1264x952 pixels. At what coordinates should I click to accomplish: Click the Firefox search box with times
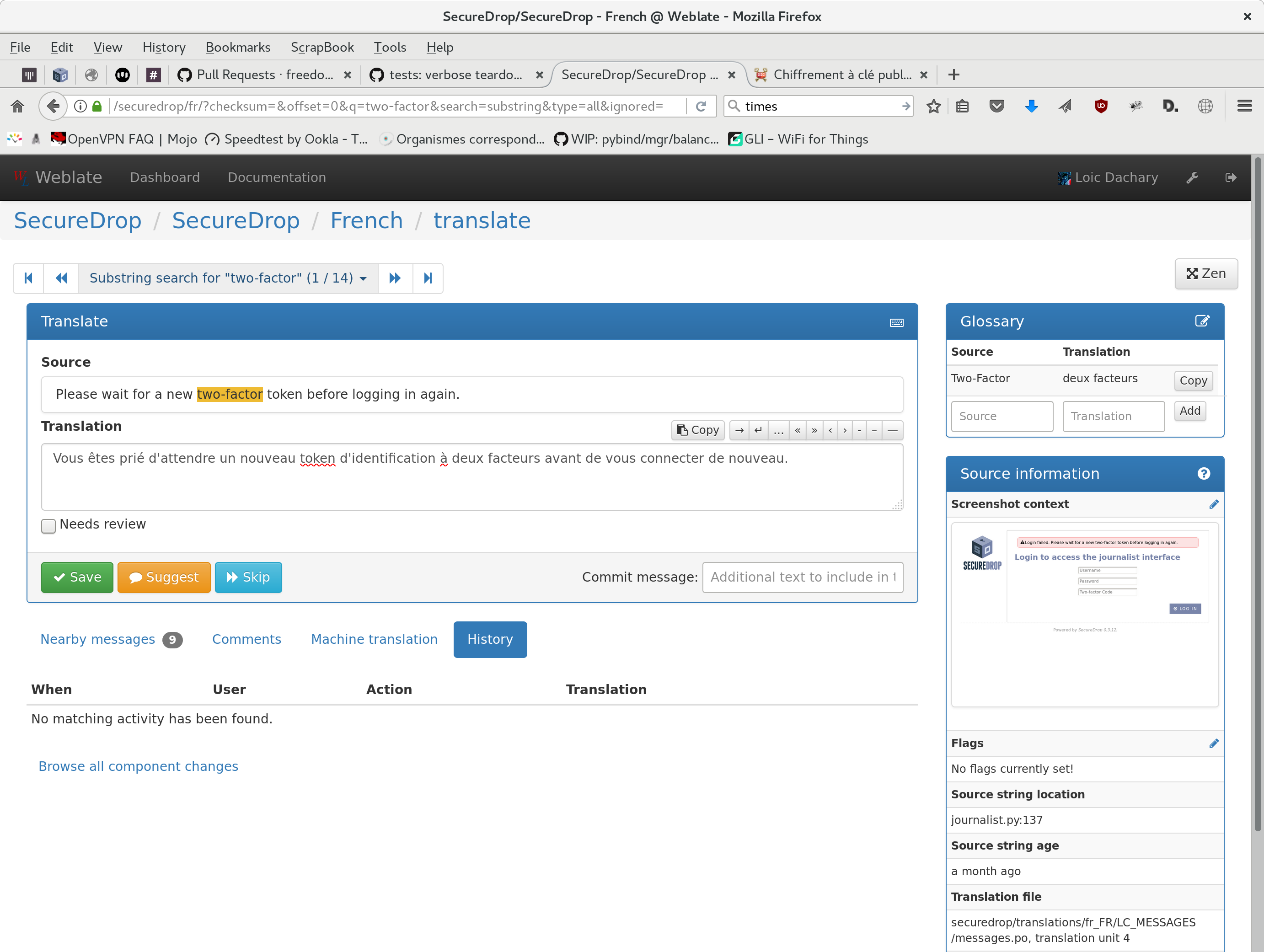pos(818,106)
